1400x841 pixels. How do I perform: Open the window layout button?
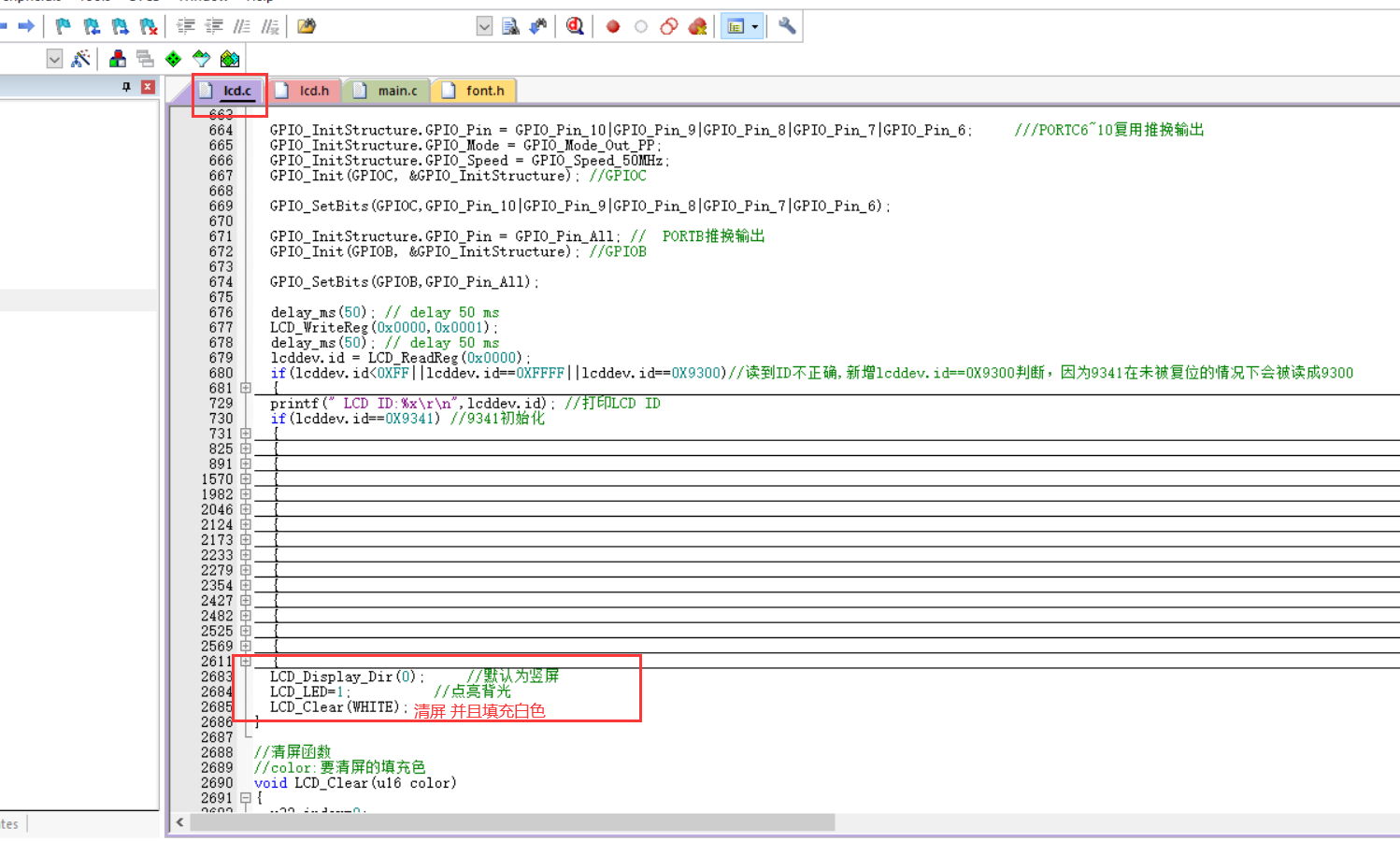tap(736, 26)
